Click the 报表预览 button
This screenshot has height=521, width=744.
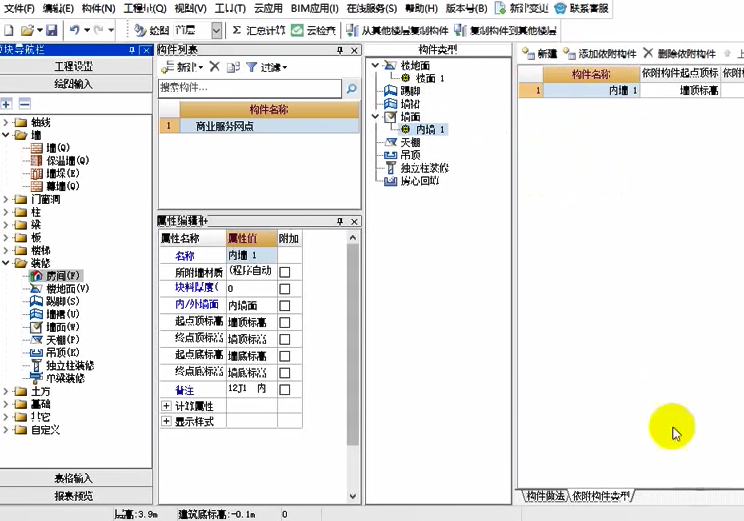(74, 495)
